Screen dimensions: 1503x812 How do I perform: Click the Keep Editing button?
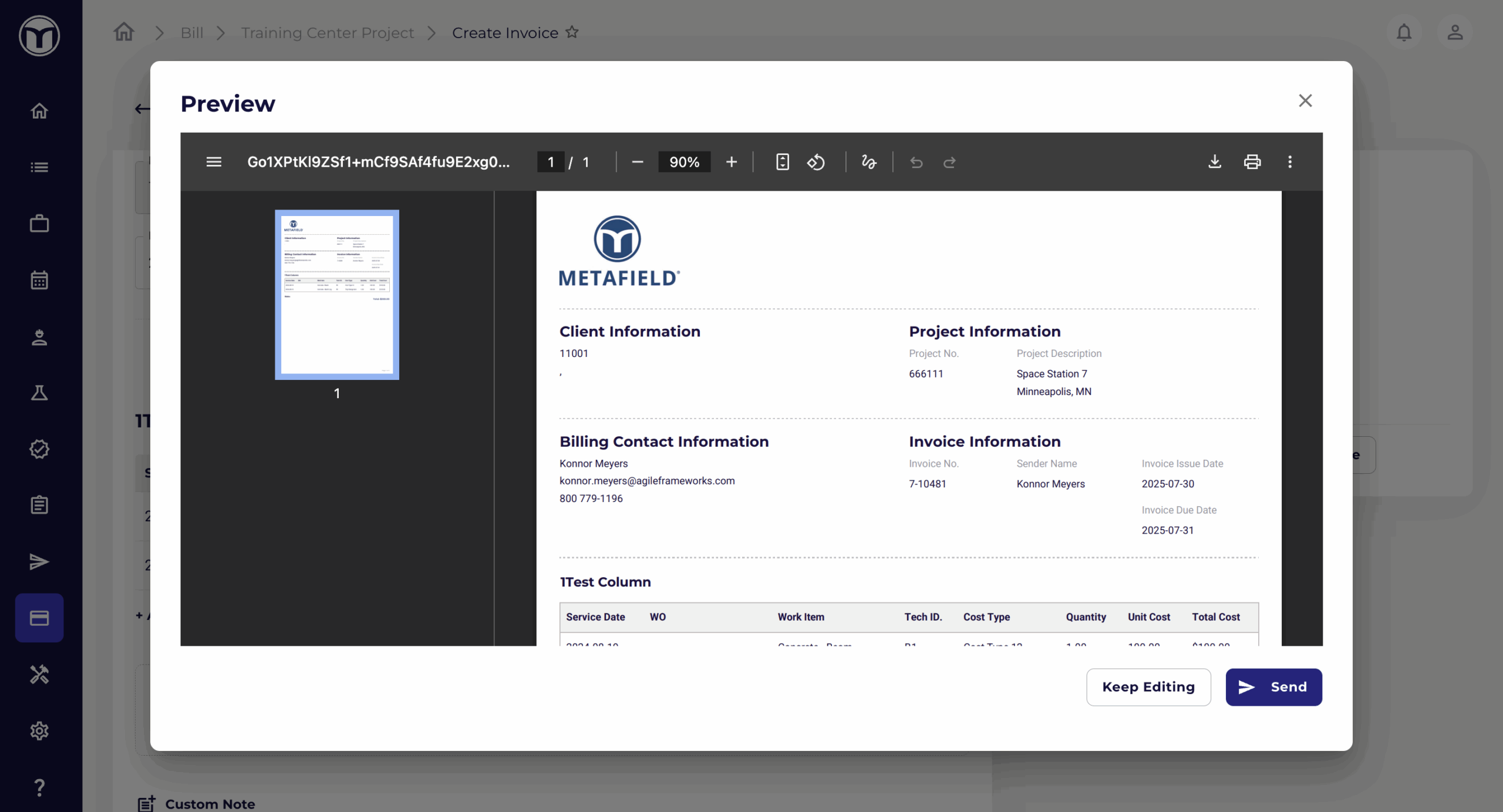pos(1148,687)
